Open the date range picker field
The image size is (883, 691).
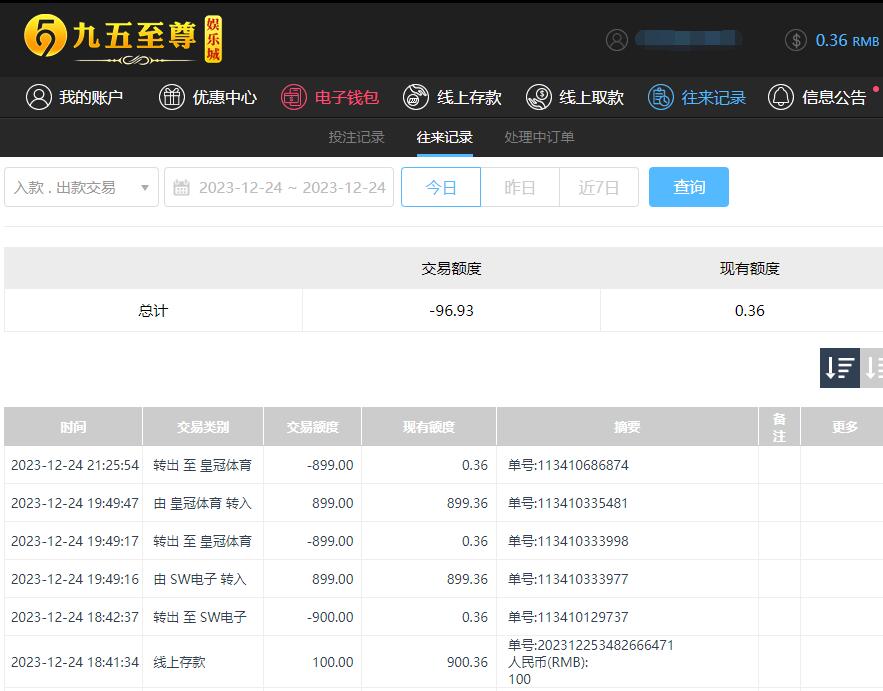pyautogui.click(x=279, y=187)
